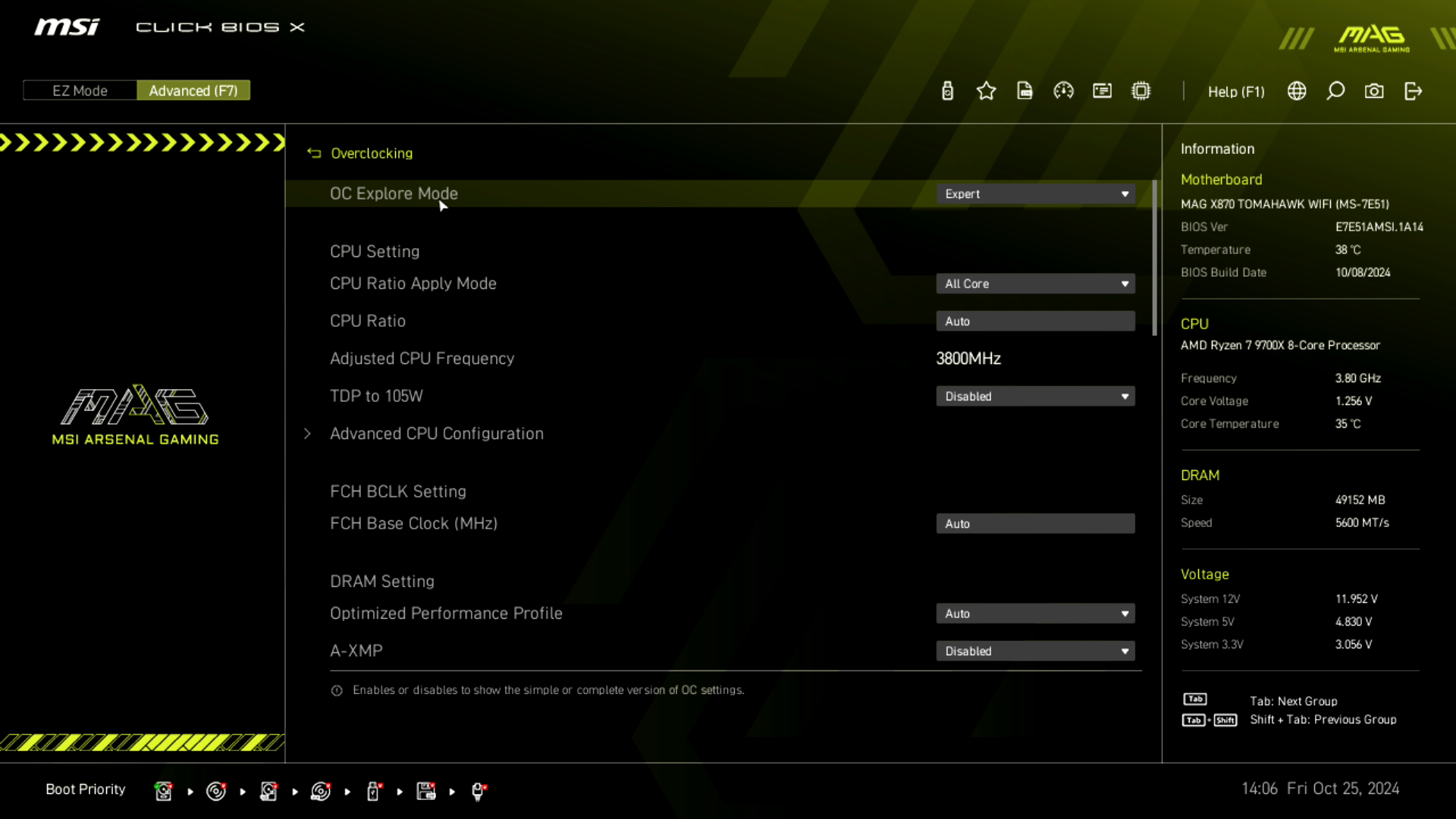Click the Search icon in toolbar
Image resolution: width=1456 pixels, height=819 pixels.
(1336, 91)
